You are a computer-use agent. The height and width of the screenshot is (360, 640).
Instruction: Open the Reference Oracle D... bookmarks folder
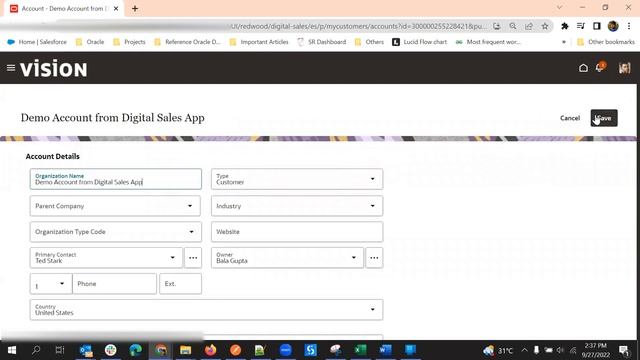(x=187, y=42)
